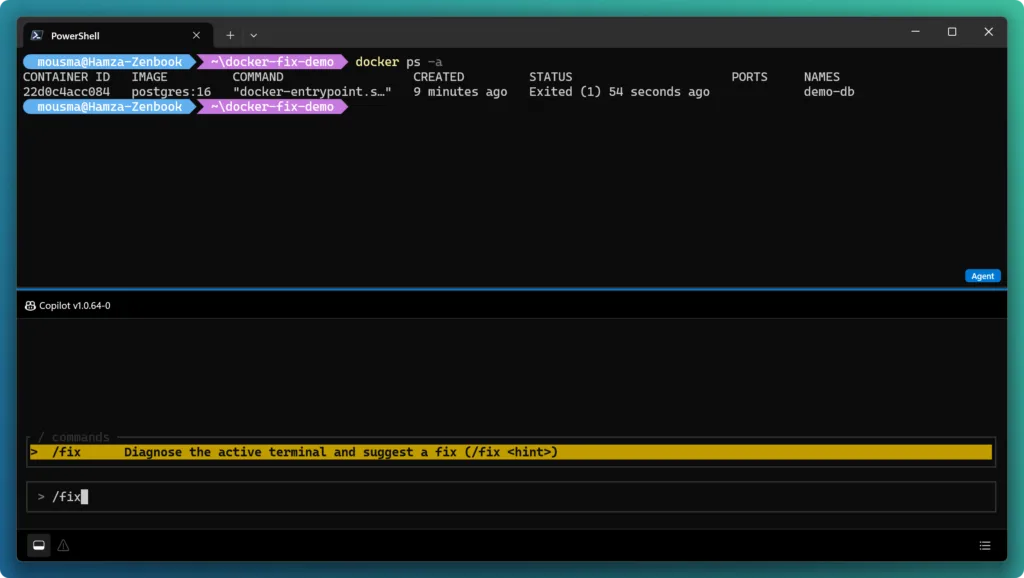This screenshot has height=578, width=1024.
Task: Open the new tab profile dropdown
Action: point(253,35)
